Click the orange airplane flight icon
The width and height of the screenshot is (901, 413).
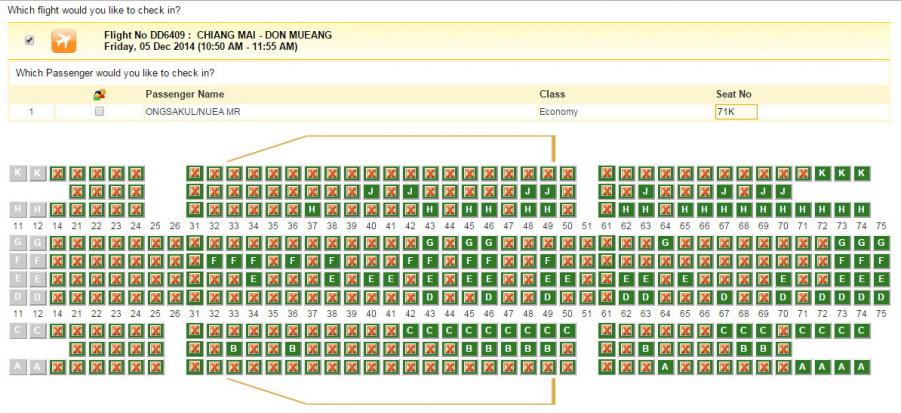pos(64,41)
